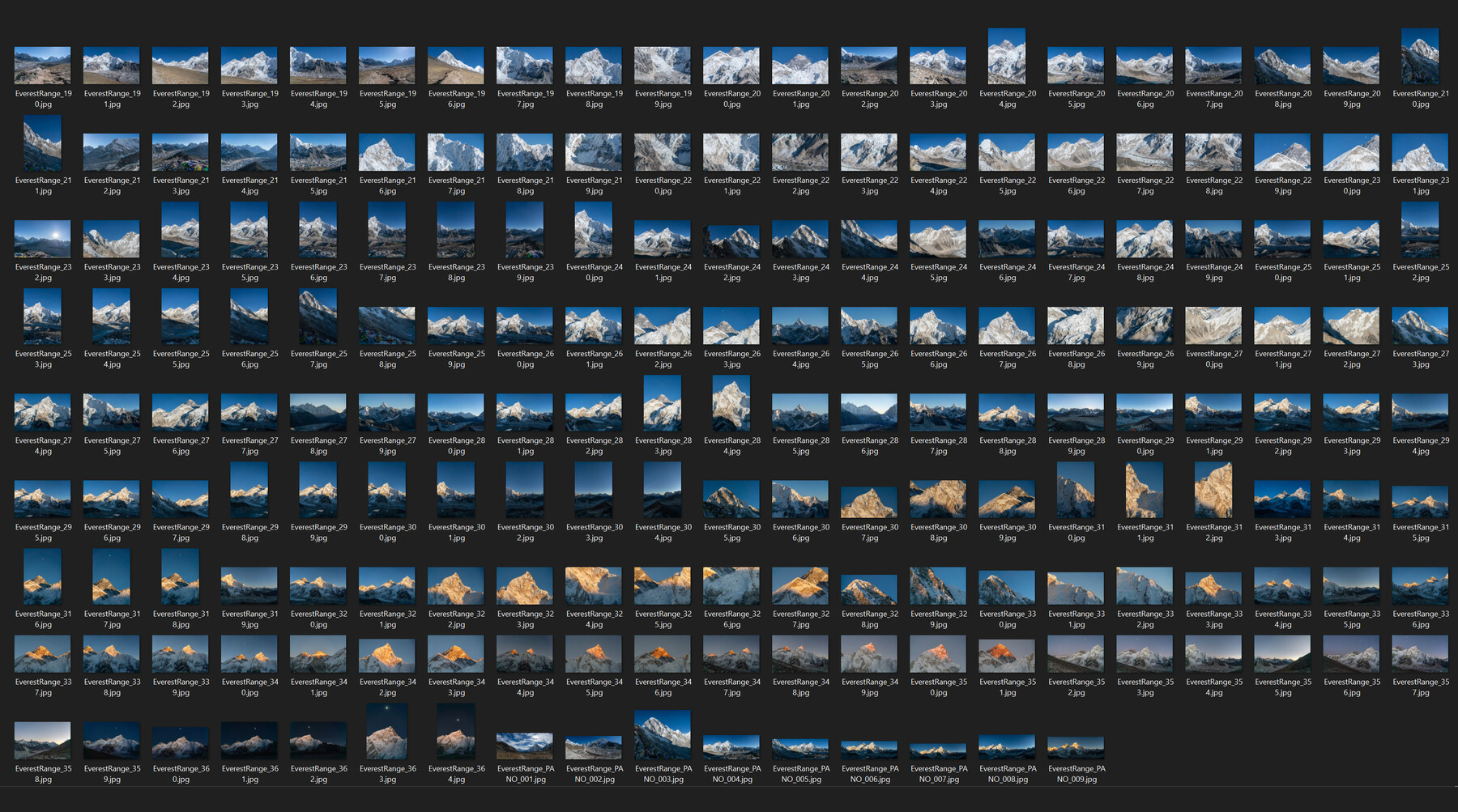Click the filename label EverestRange_333.jpg
This screenshot has width=1458, height=812.
(x=1213, y=619)
